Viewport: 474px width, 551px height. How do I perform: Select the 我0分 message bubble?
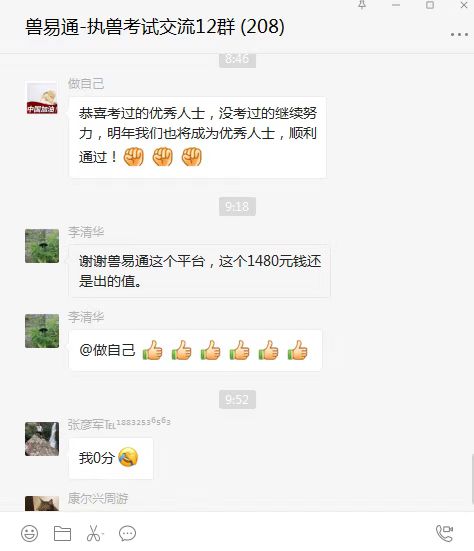[x=111, y=458]
